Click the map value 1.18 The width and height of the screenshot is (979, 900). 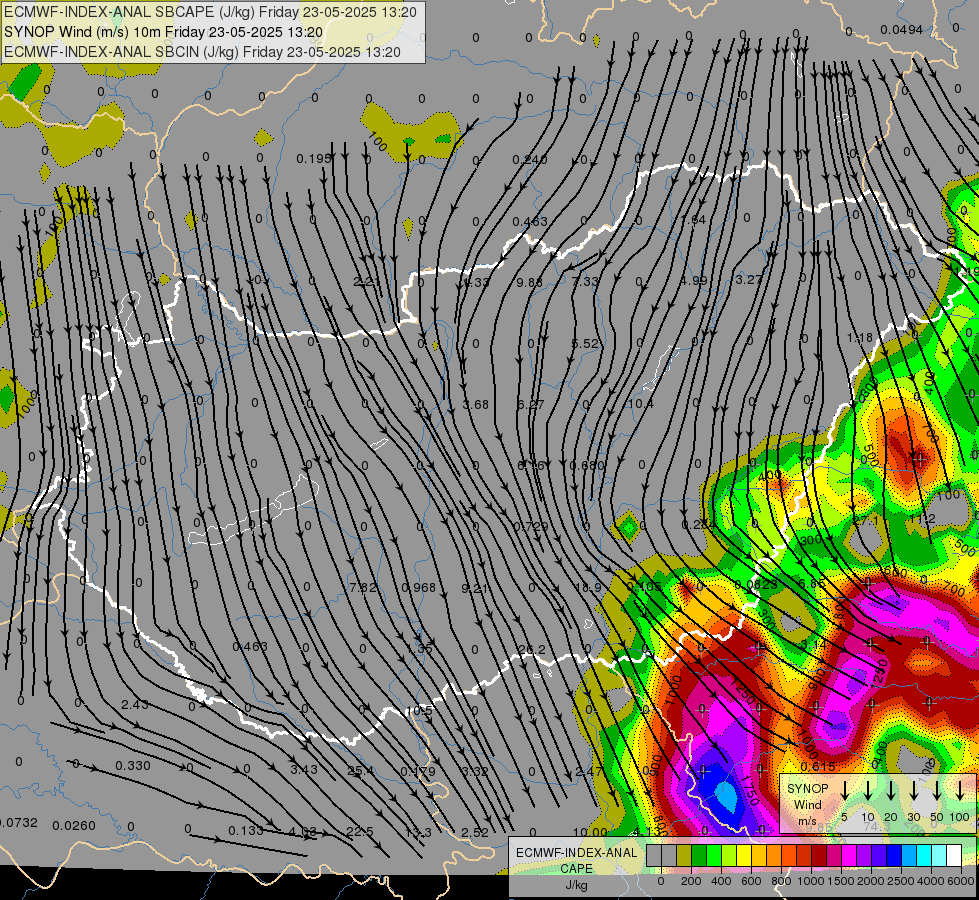coord(860,338)
